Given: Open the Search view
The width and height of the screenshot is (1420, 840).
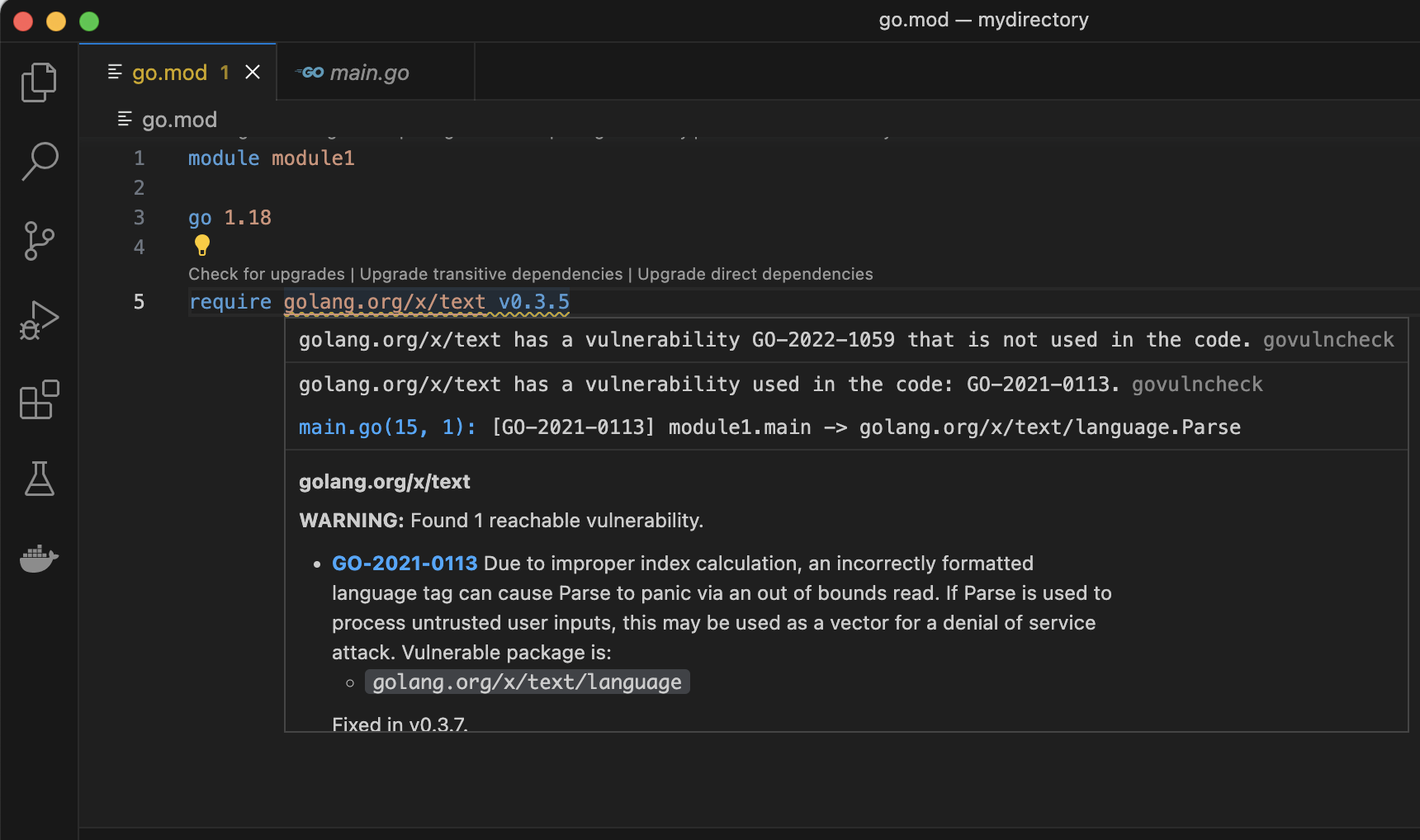Looking at the screenshot, I should point(38,162).
